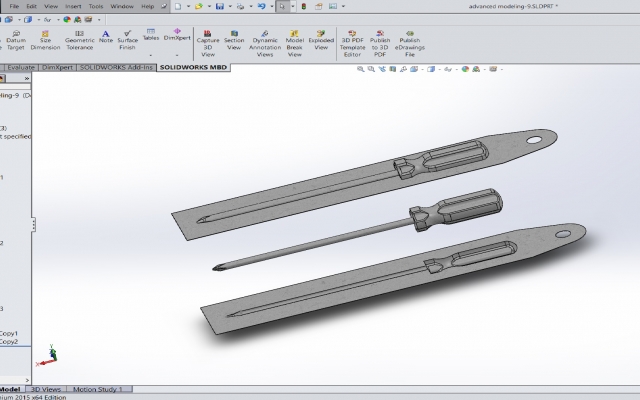The height and width of the screenshot is (400, 640).
Task: Open File Properties icon beside traffic light
Action: (x=318, y=6)
